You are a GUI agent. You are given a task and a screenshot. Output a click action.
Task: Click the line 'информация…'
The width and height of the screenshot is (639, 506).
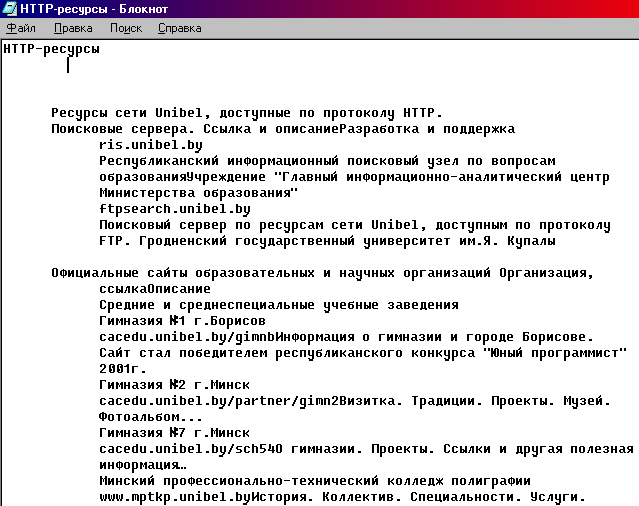(x=143, y=465)
